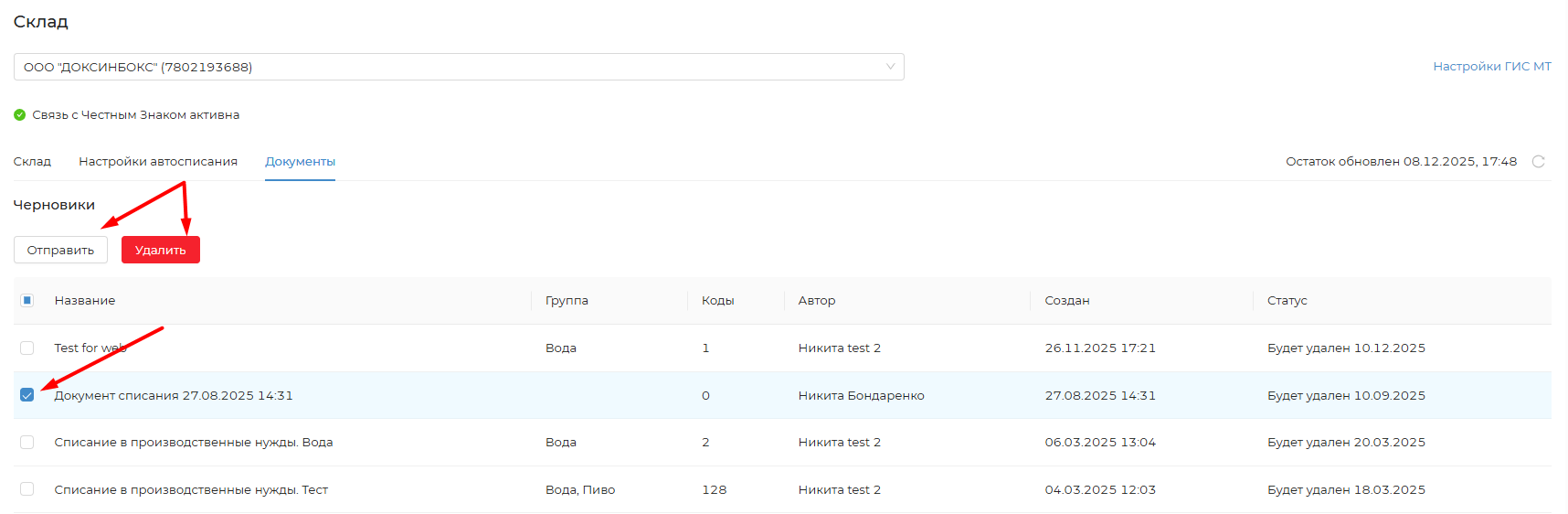The width and height of the screenshot is (1568, 514).
Task: Click the refresh stock balance icon
Action: (1538, 162)
